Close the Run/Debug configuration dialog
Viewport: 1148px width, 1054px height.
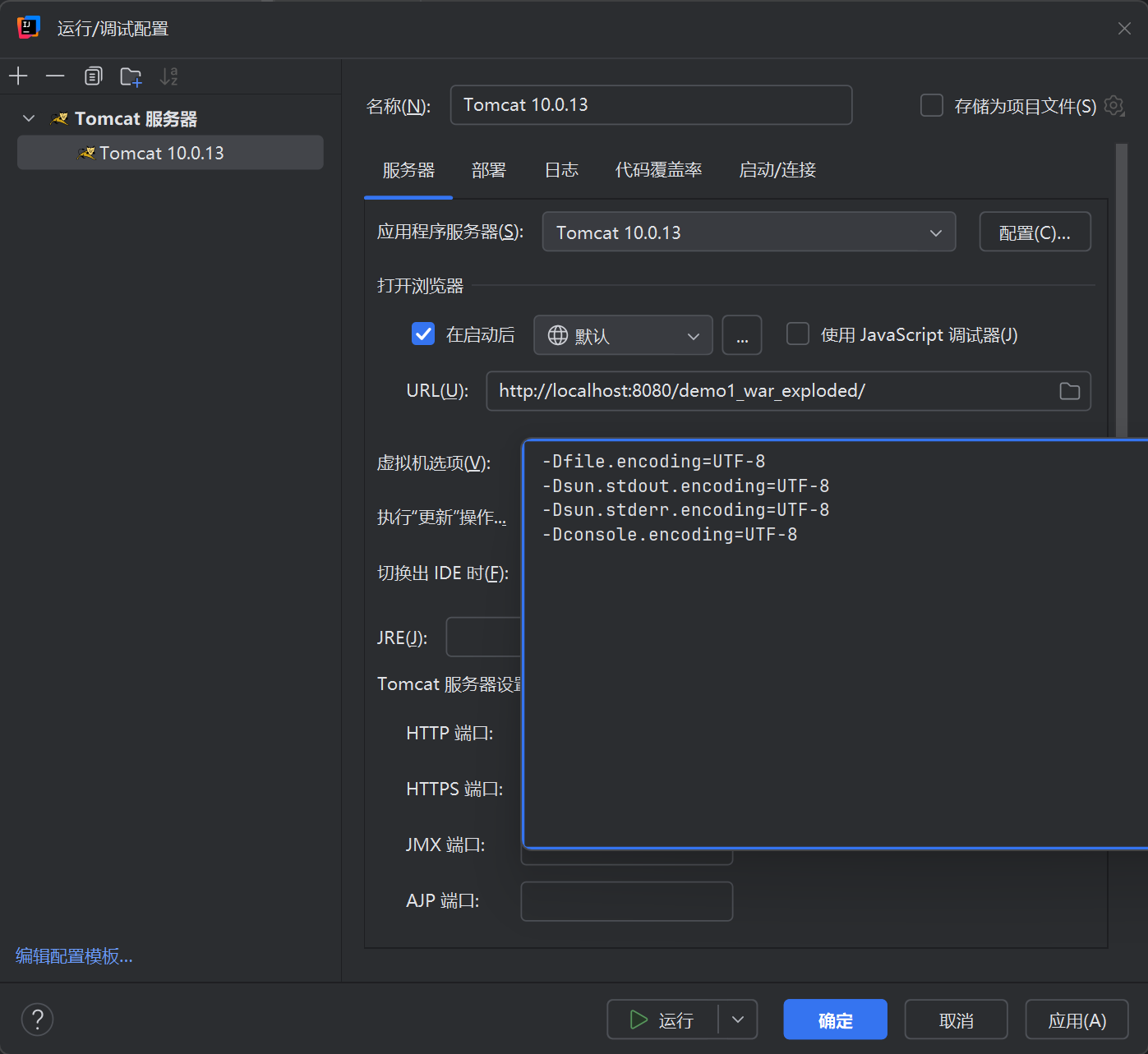[1124, 29]
